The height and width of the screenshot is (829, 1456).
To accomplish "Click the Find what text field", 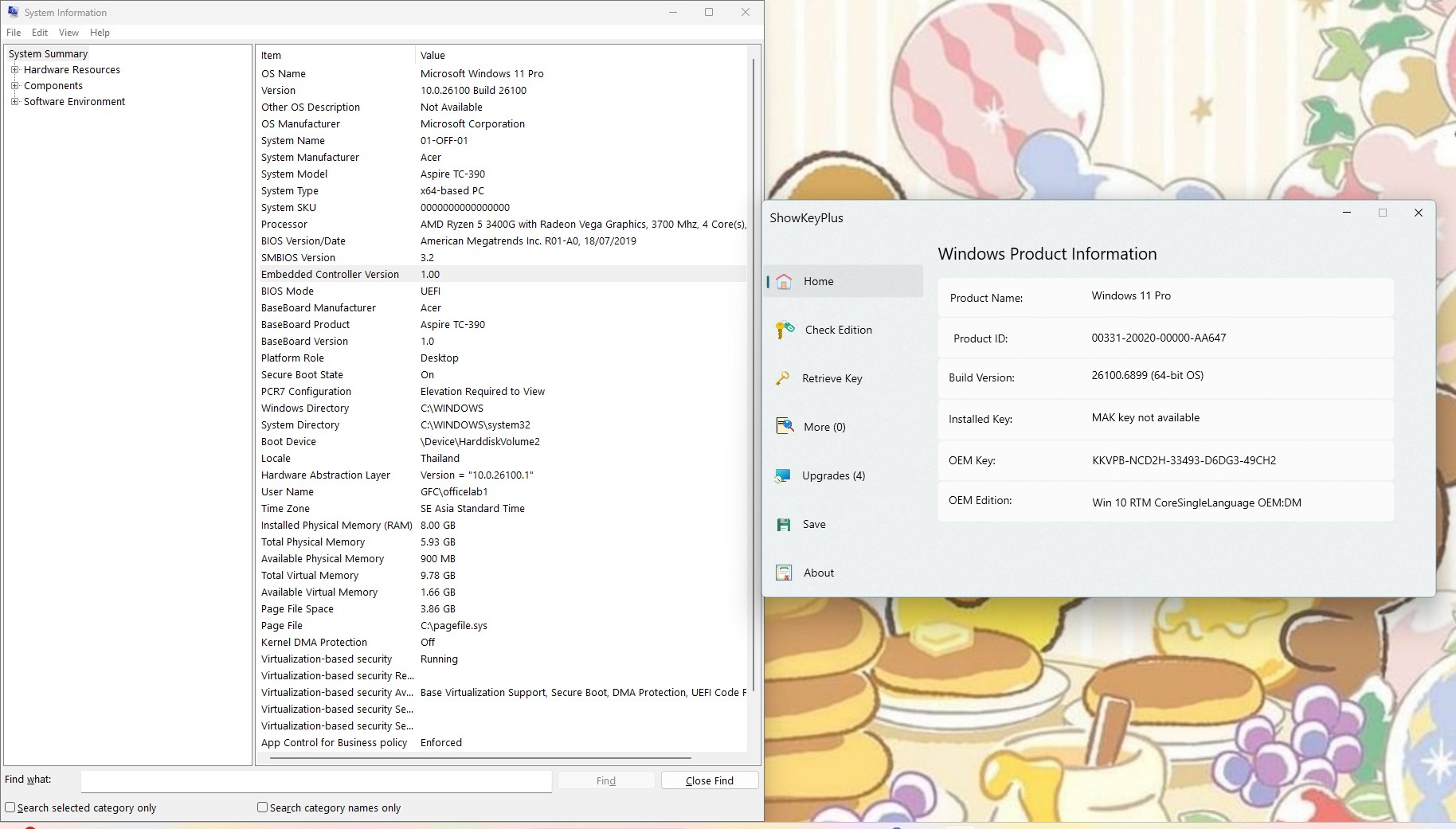I will pos(315,781).
